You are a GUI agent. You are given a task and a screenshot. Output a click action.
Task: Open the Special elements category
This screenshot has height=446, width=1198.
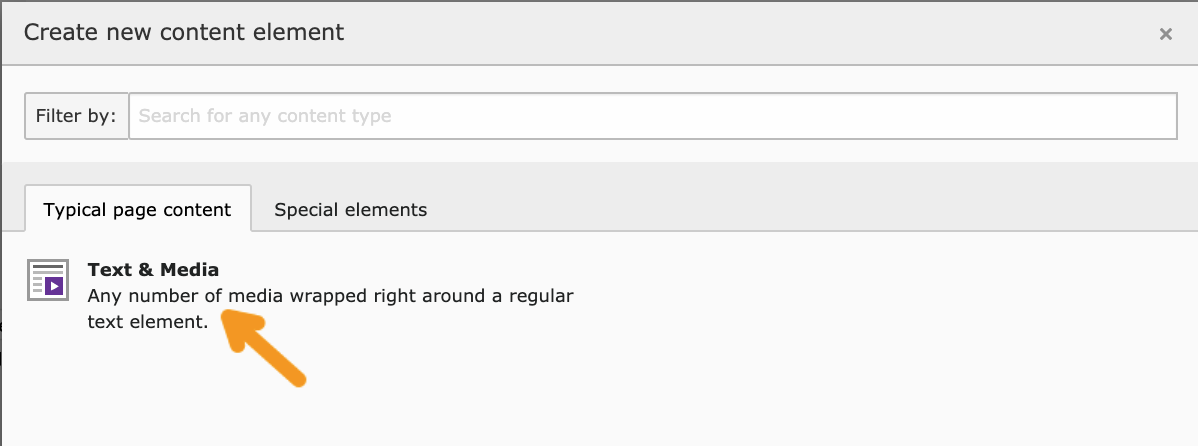tap(350, 210)
